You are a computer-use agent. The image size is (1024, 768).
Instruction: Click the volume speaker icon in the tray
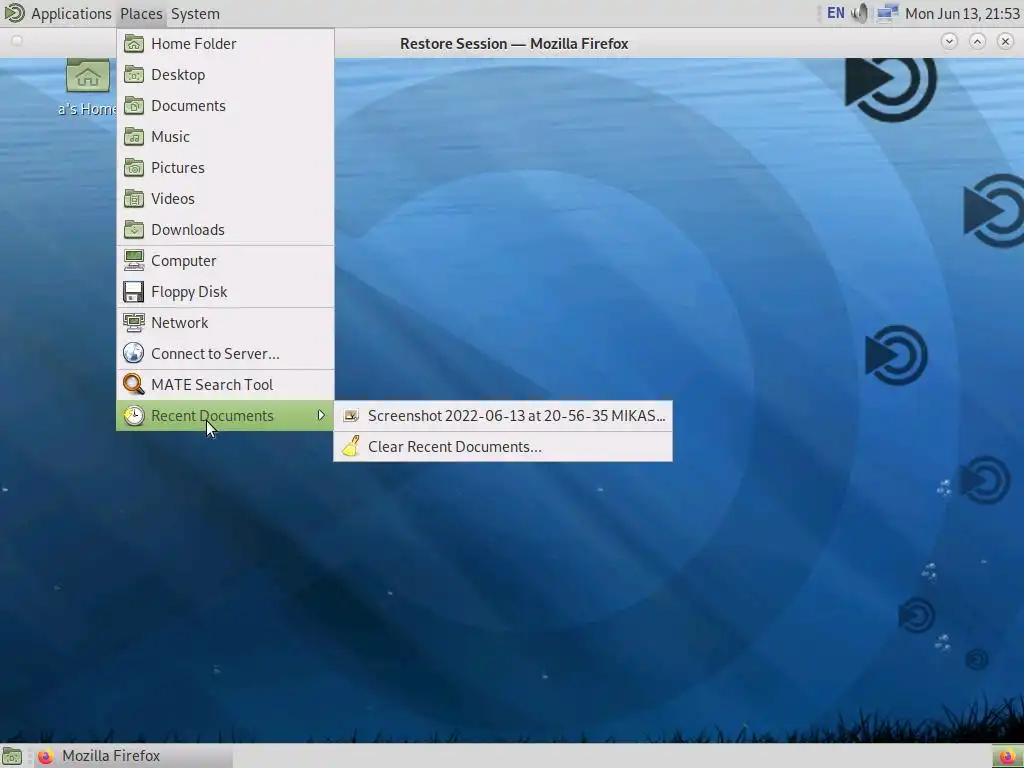(860, 13)
